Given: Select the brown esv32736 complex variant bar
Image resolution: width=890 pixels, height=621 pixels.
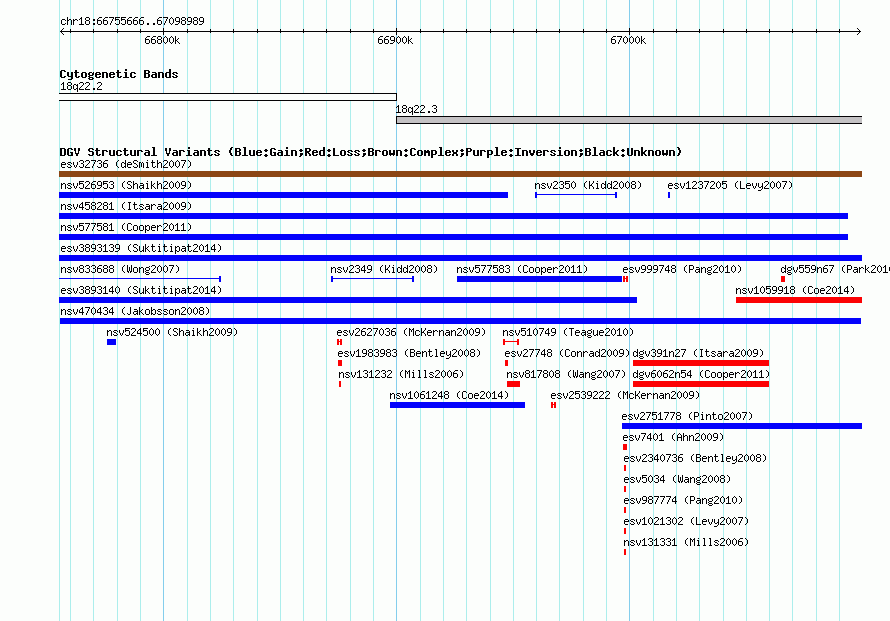Looking at the screenshot, I should pyautogui.click(x=460, y=174).
